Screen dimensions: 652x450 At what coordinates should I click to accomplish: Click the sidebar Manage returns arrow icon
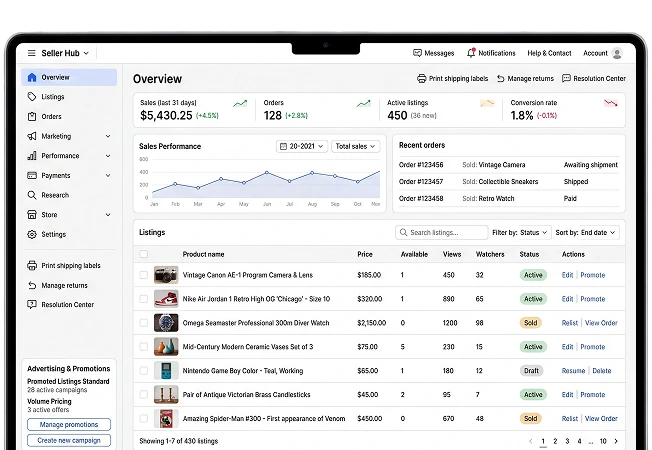(32, 285)
